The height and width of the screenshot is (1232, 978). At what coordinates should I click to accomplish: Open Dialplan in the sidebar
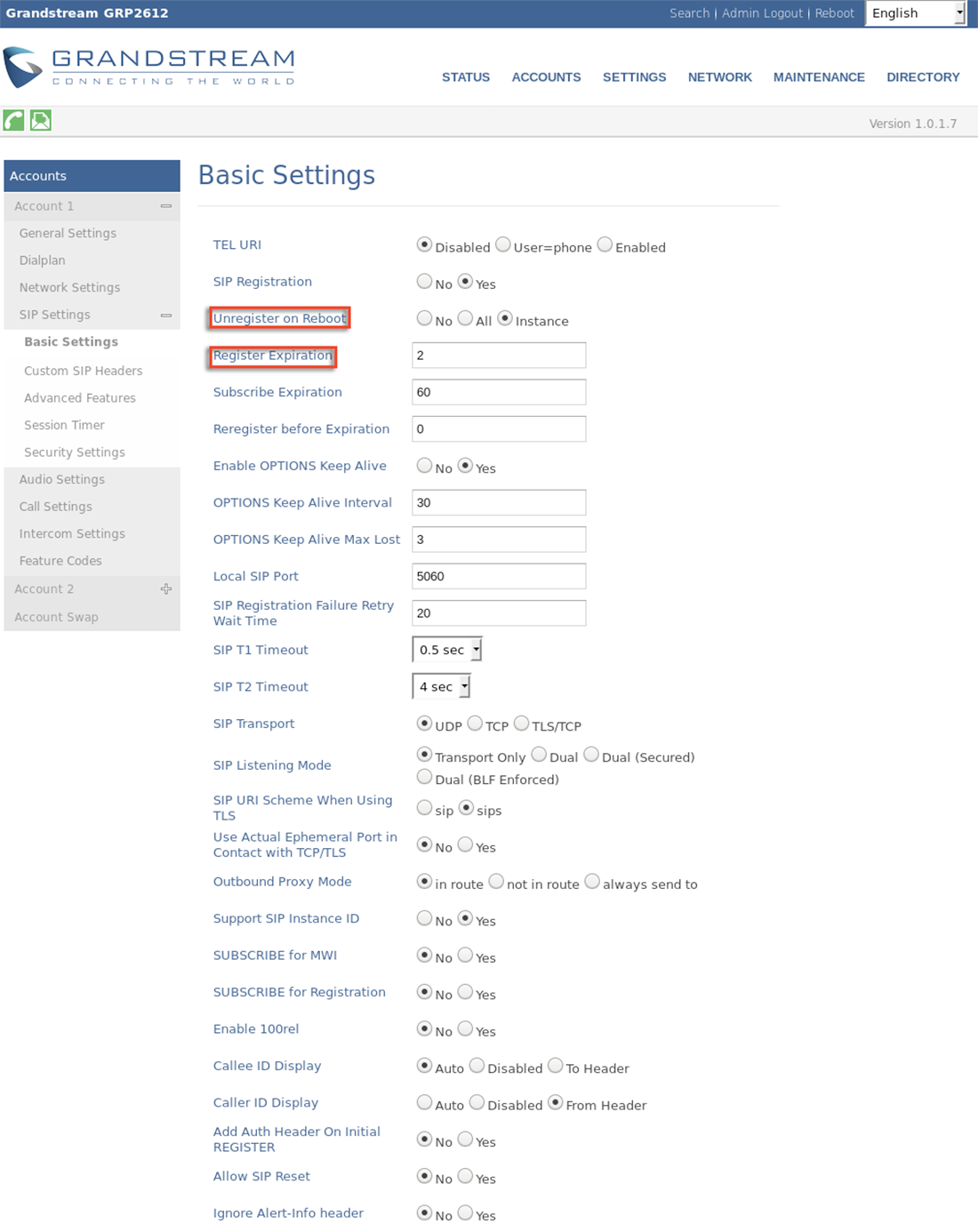(x=43, y=260)
